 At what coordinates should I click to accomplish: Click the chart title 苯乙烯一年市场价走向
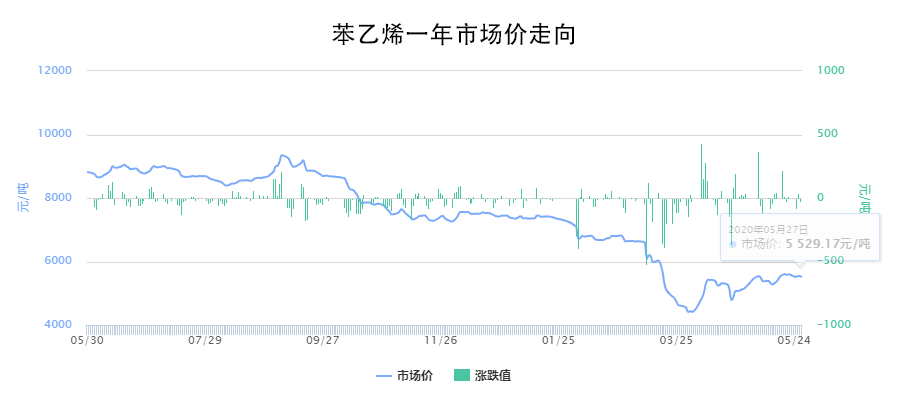pos(453,34)
